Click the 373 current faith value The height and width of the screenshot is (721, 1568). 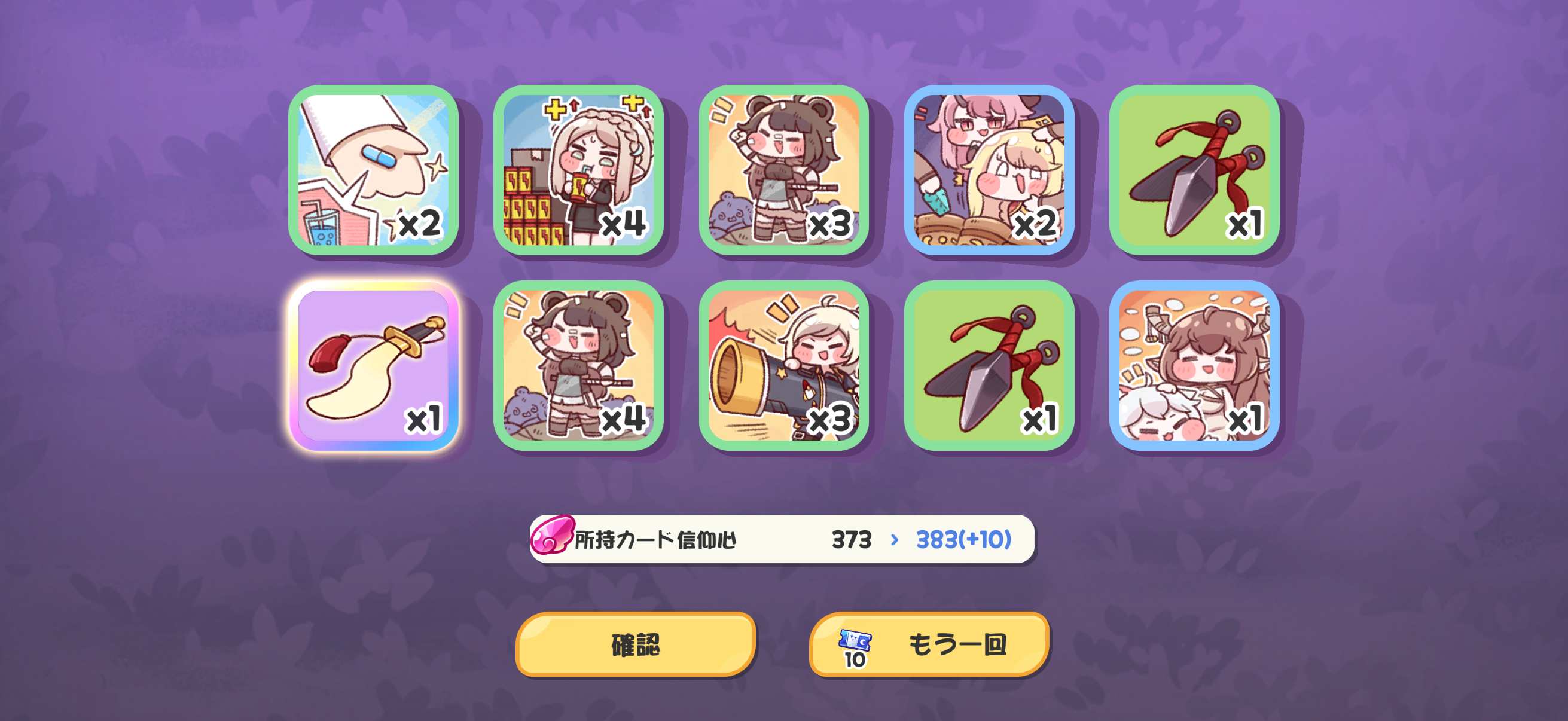pos(852,540)
